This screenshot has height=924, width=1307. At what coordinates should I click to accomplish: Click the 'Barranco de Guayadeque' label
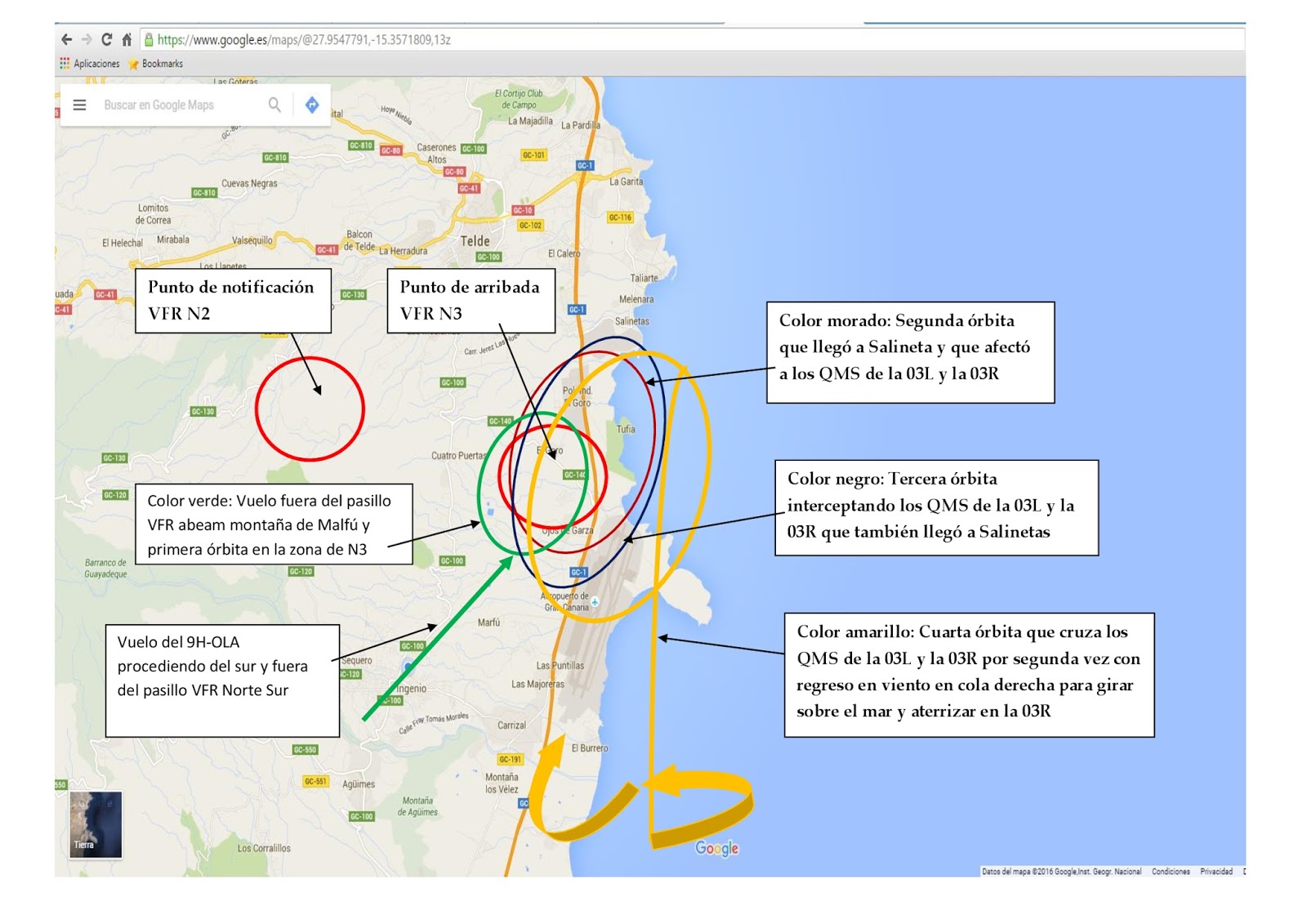(x=105, y=568)
